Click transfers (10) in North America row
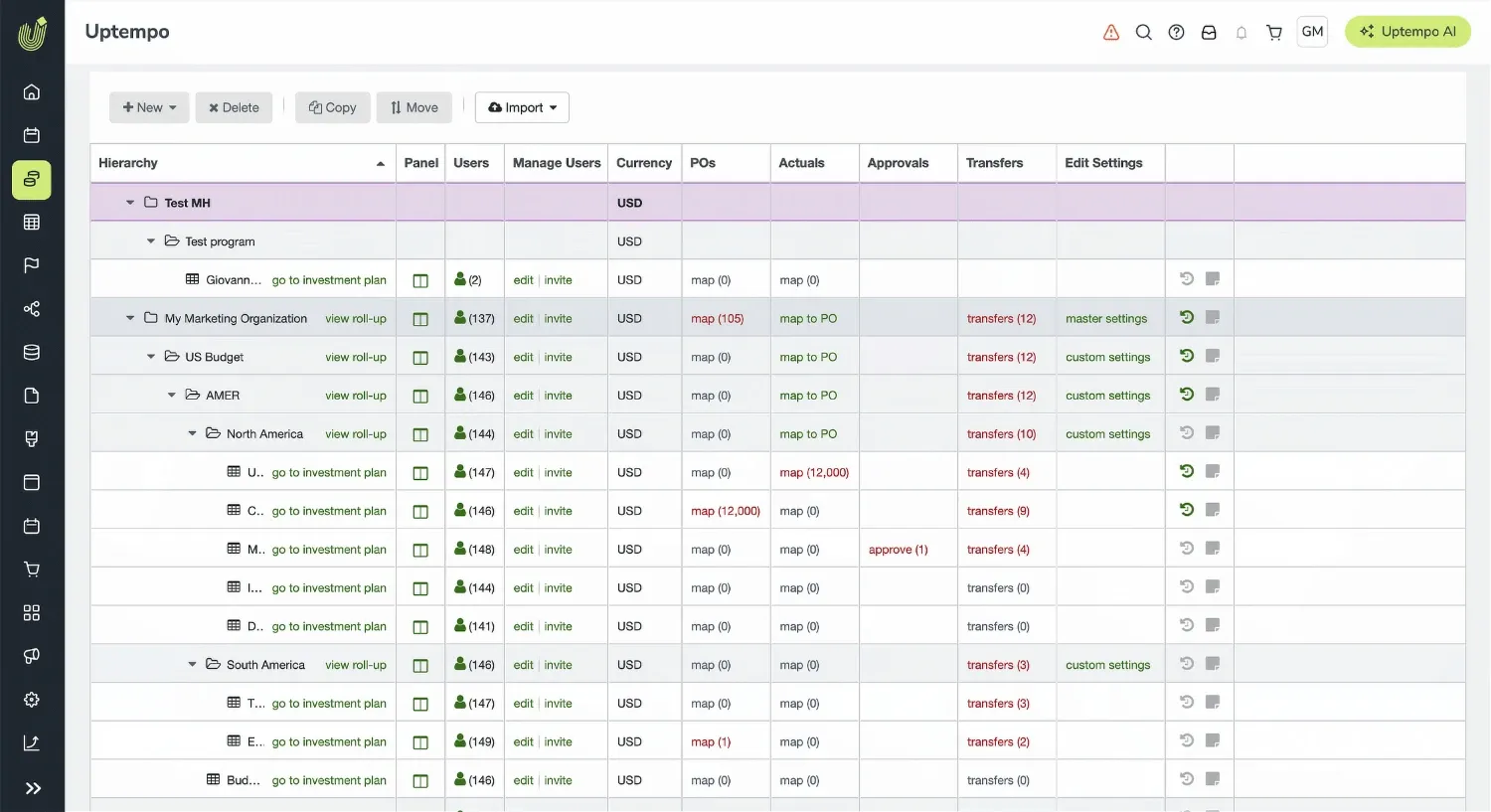Image resolution: width=1491 pixels, height=812 pixels. (x=1001, y=434)
